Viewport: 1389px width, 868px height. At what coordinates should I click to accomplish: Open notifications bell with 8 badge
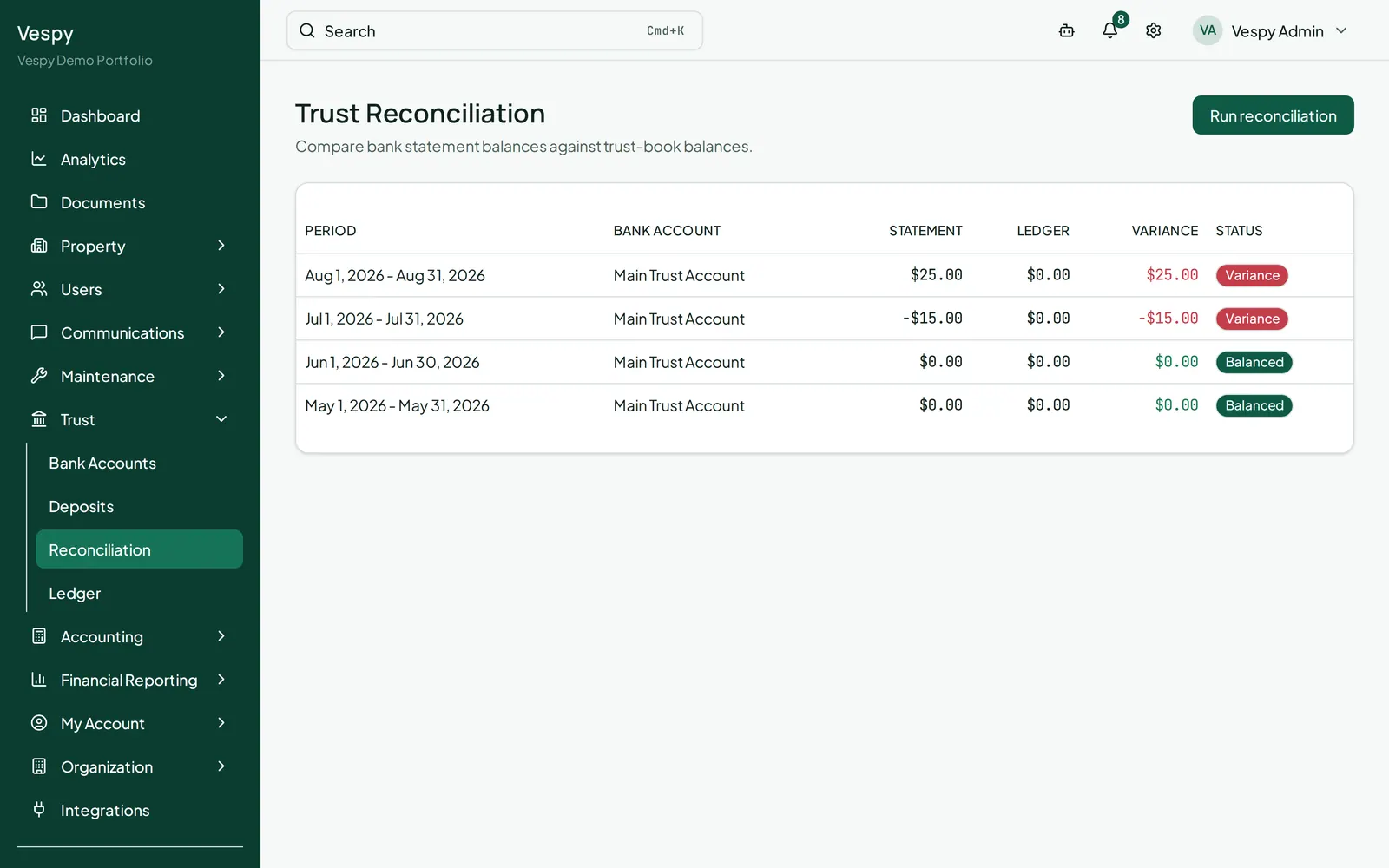(x=1110, y=30)
